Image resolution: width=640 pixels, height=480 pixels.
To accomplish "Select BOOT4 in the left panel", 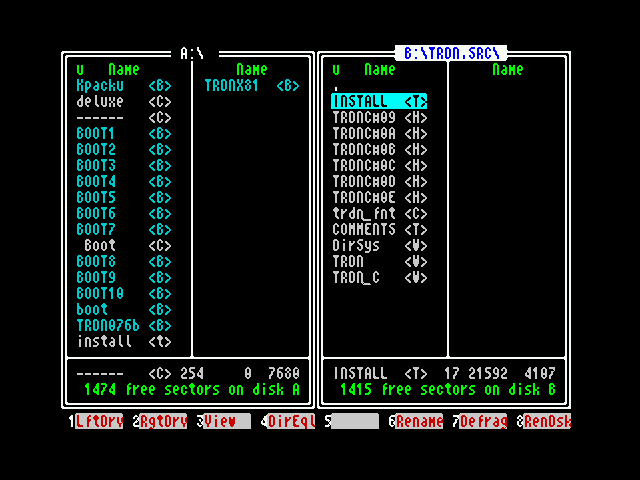I will [x=124, y=181].
